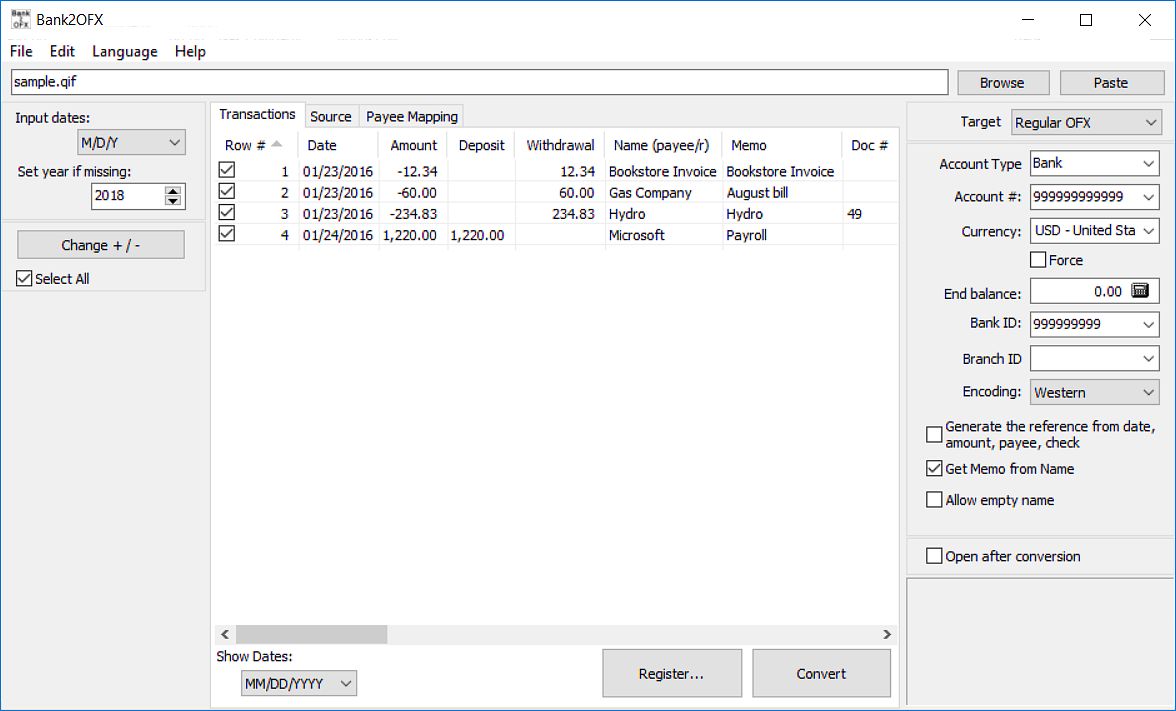This screenshot has height=711, width=1176.
Task: Open the Help menu
Action: click(x=190, y=51)
